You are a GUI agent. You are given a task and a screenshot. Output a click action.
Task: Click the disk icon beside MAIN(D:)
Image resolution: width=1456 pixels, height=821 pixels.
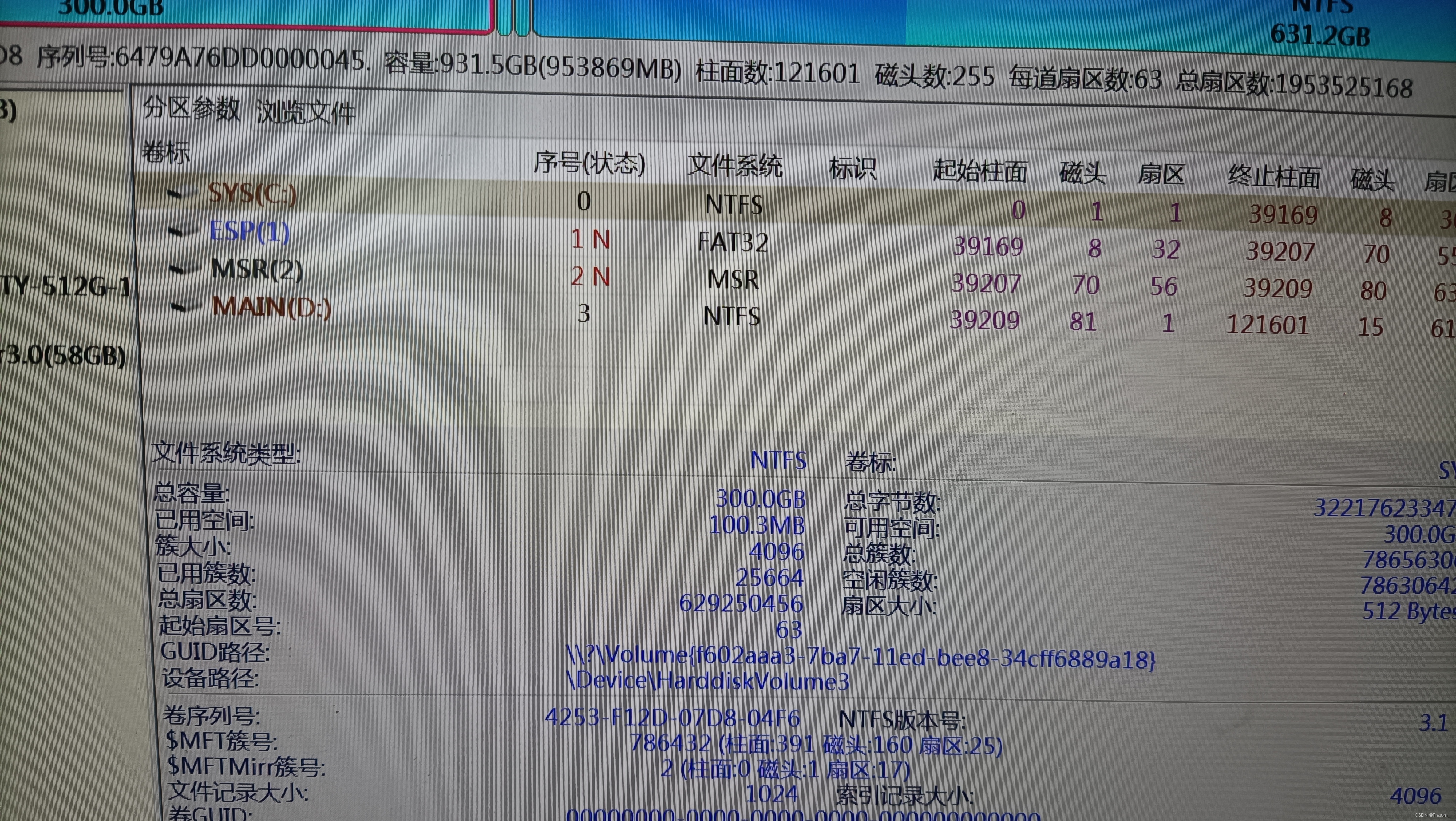click(x=186, y=306)
